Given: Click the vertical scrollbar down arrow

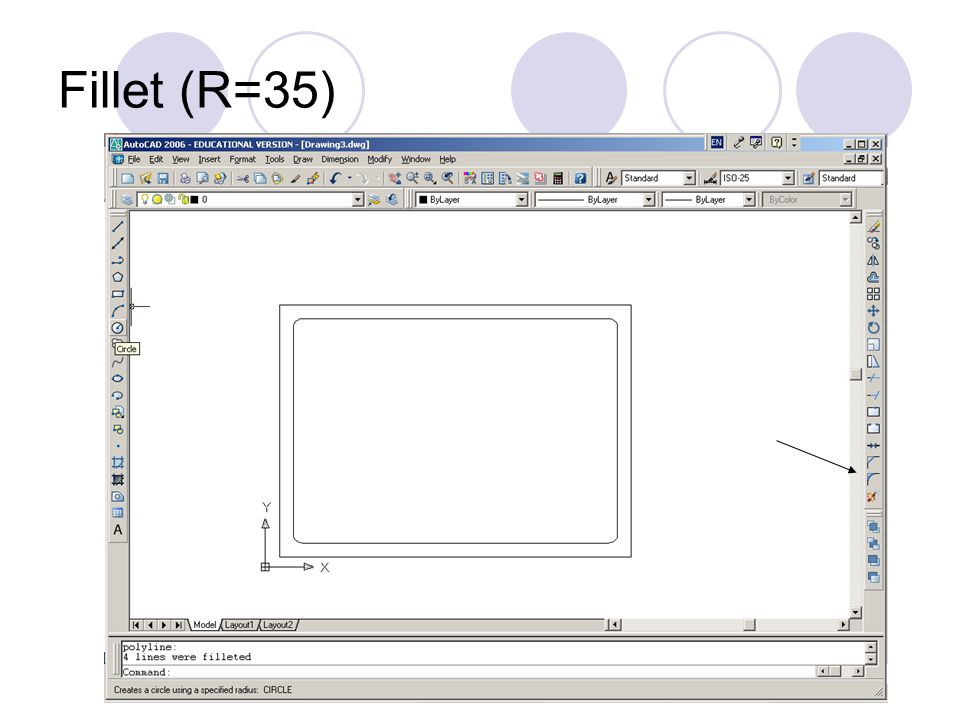Looking at the screenshot, I should tap(856, 612).
